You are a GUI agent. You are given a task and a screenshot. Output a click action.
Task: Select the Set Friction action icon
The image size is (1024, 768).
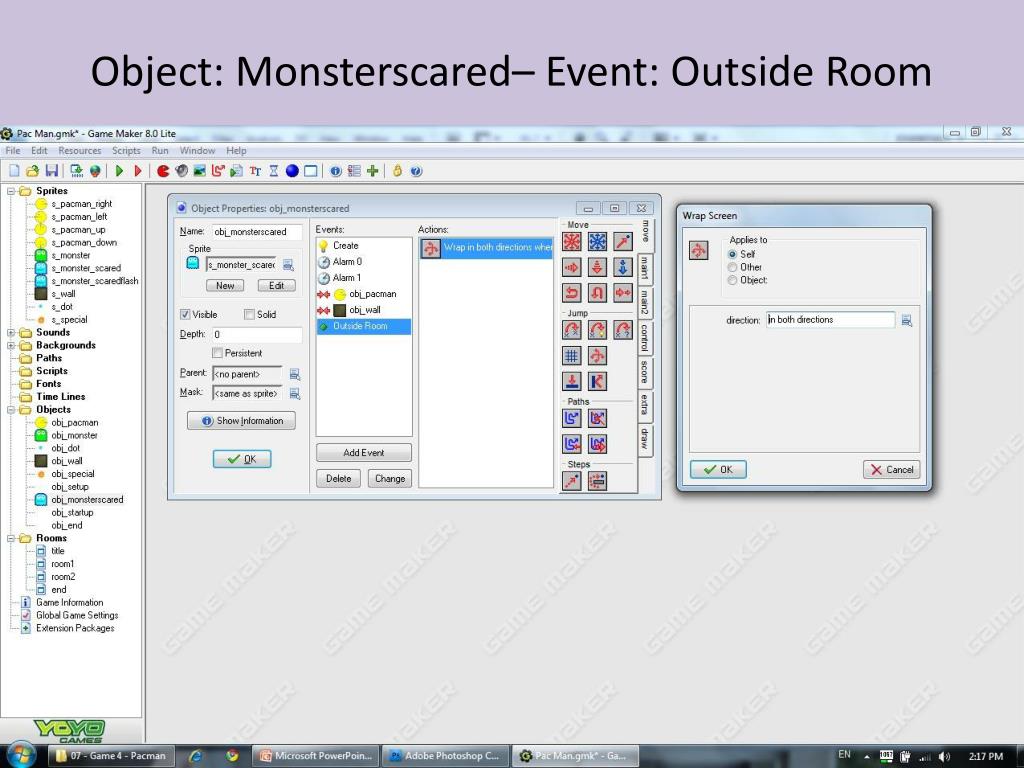click(x=623, y=293)
